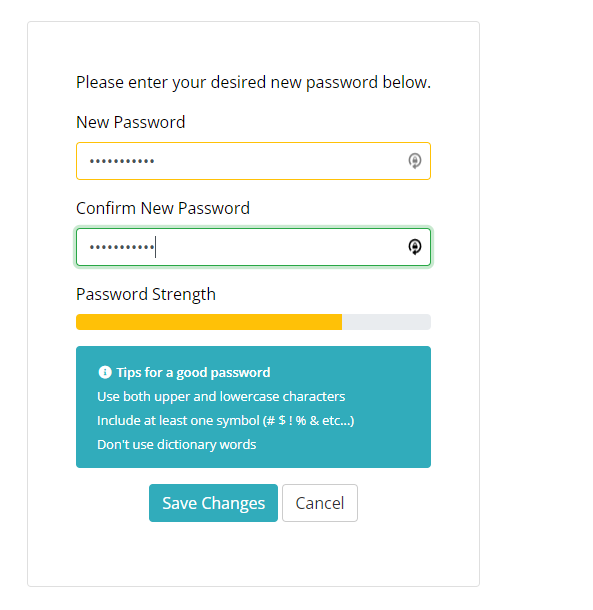Save Changes to the new password
Viewport: 593px width, 610px height.
[213, 503]
